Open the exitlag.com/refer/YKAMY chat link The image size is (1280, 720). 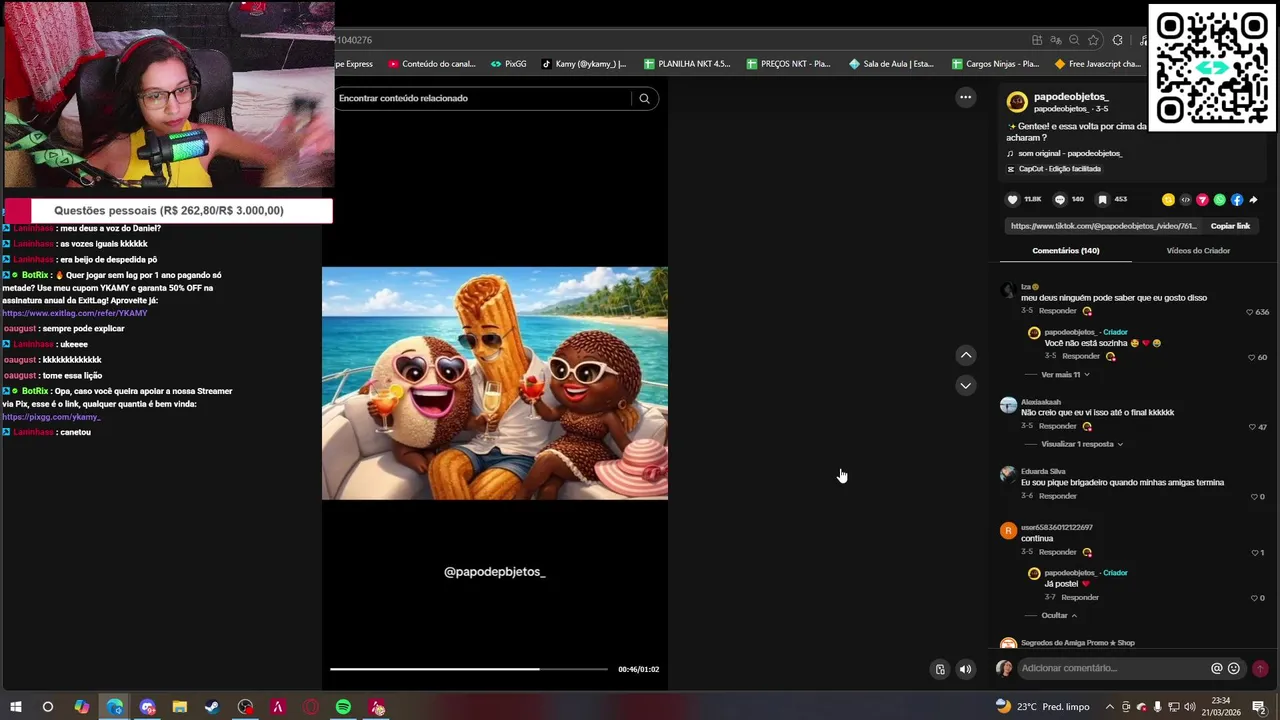(75, 313)
